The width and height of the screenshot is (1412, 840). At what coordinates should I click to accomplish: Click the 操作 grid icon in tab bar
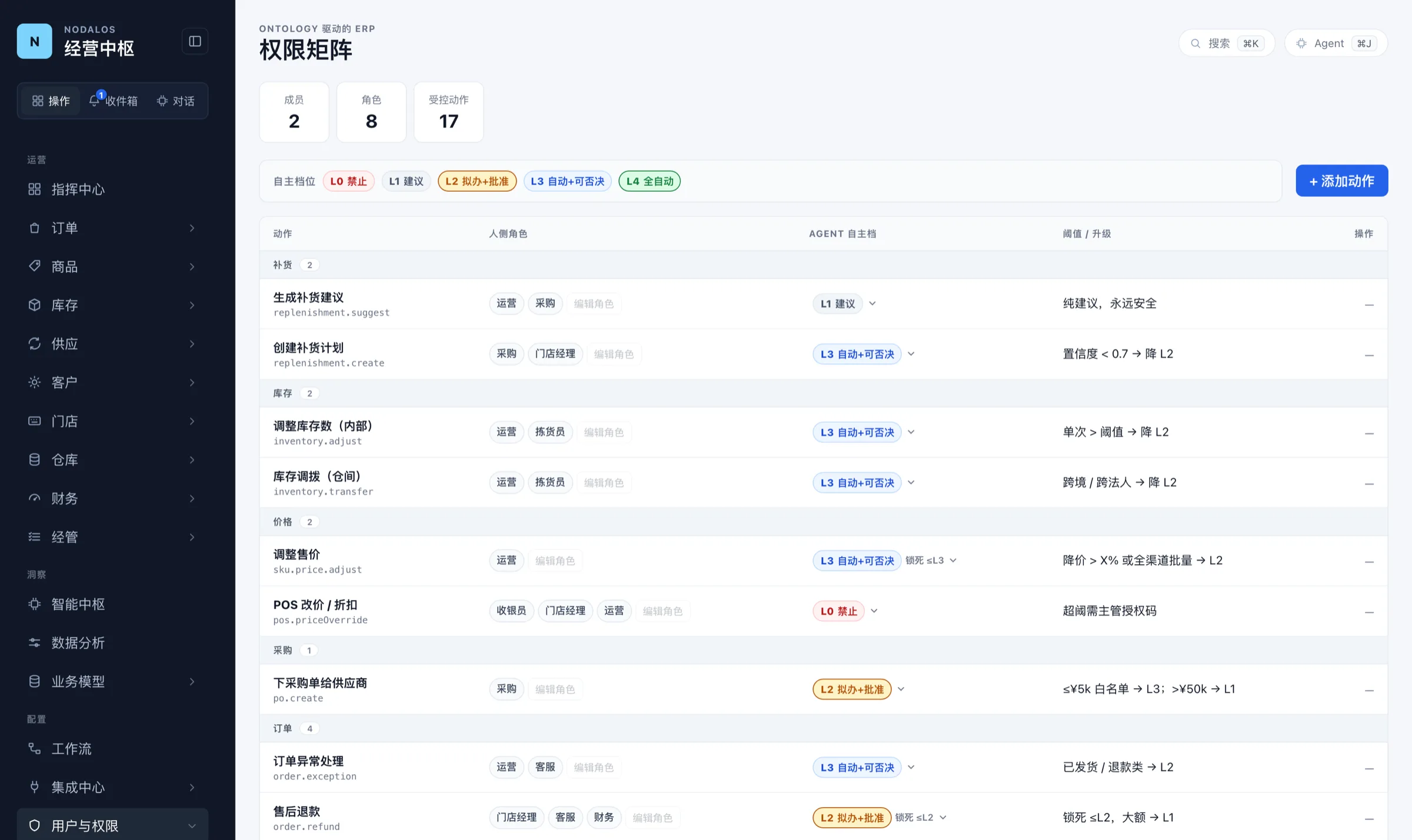38,101
